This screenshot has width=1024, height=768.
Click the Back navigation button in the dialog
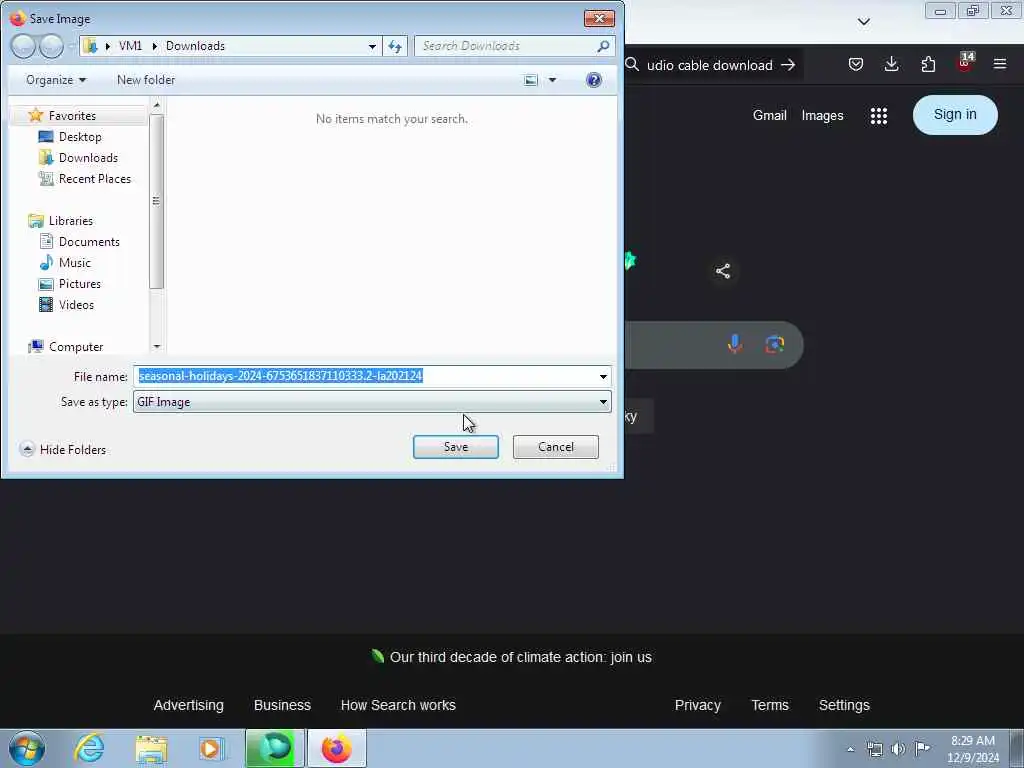click(23, 46)
